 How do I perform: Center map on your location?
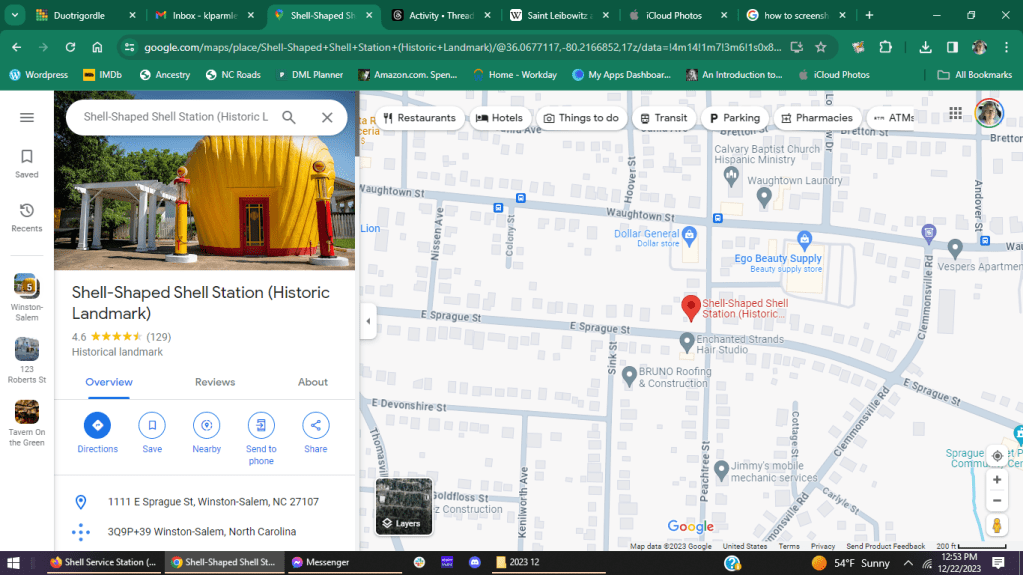pos(996,456)
